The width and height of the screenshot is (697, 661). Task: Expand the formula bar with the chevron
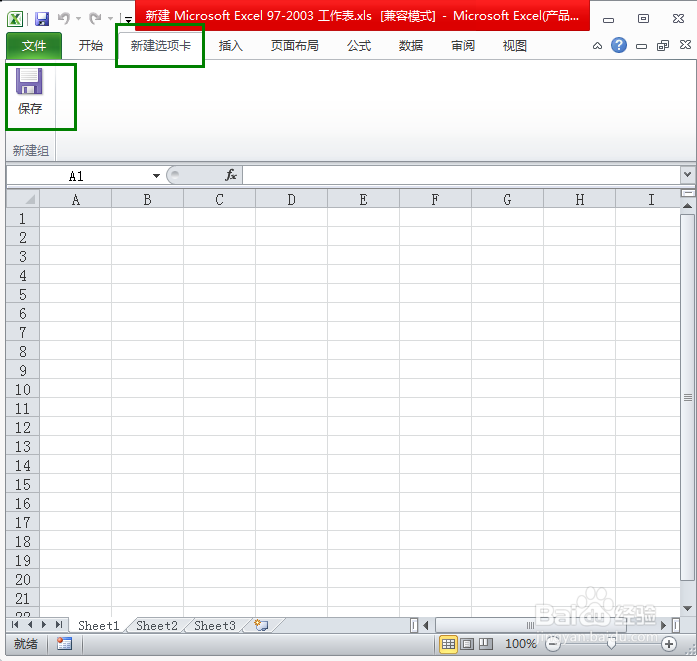tap(687, 175)
